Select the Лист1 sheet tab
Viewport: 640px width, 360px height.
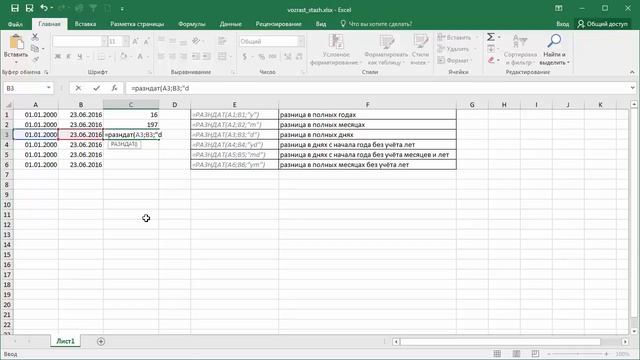(65, 341)
